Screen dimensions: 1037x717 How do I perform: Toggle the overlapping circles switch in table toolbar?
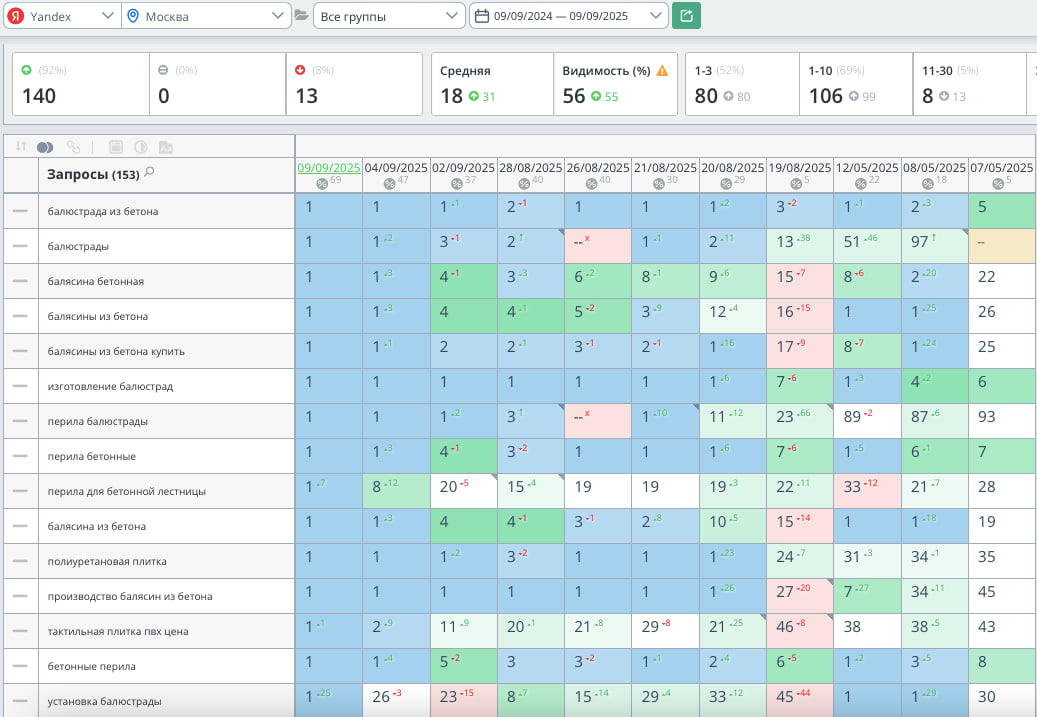[45, 147]
